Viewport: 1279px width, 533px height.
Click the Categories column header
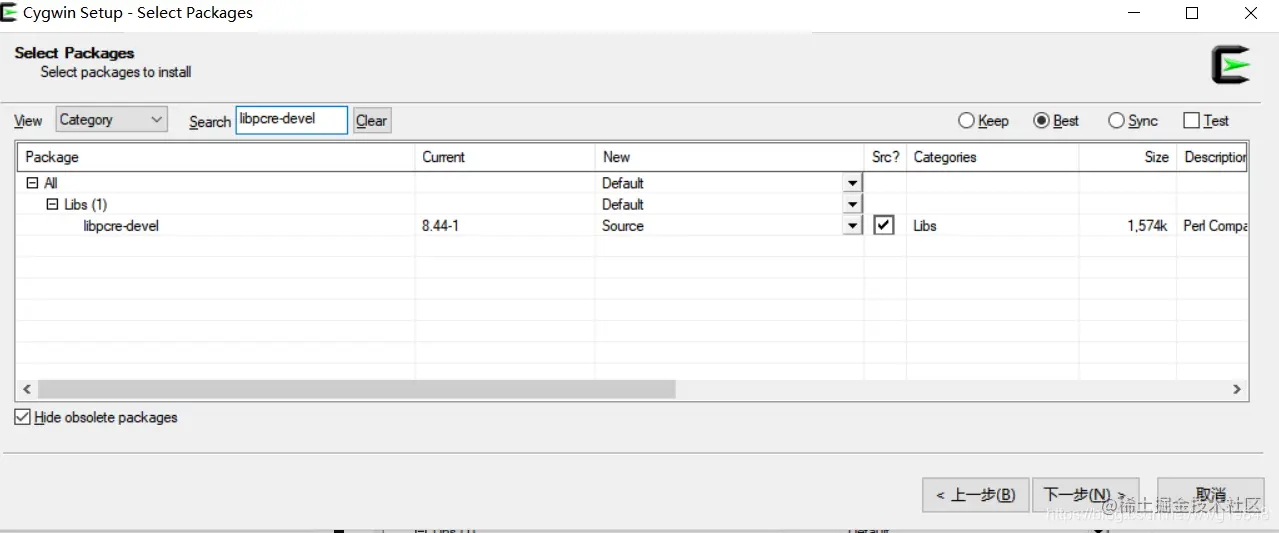[992, 157]
